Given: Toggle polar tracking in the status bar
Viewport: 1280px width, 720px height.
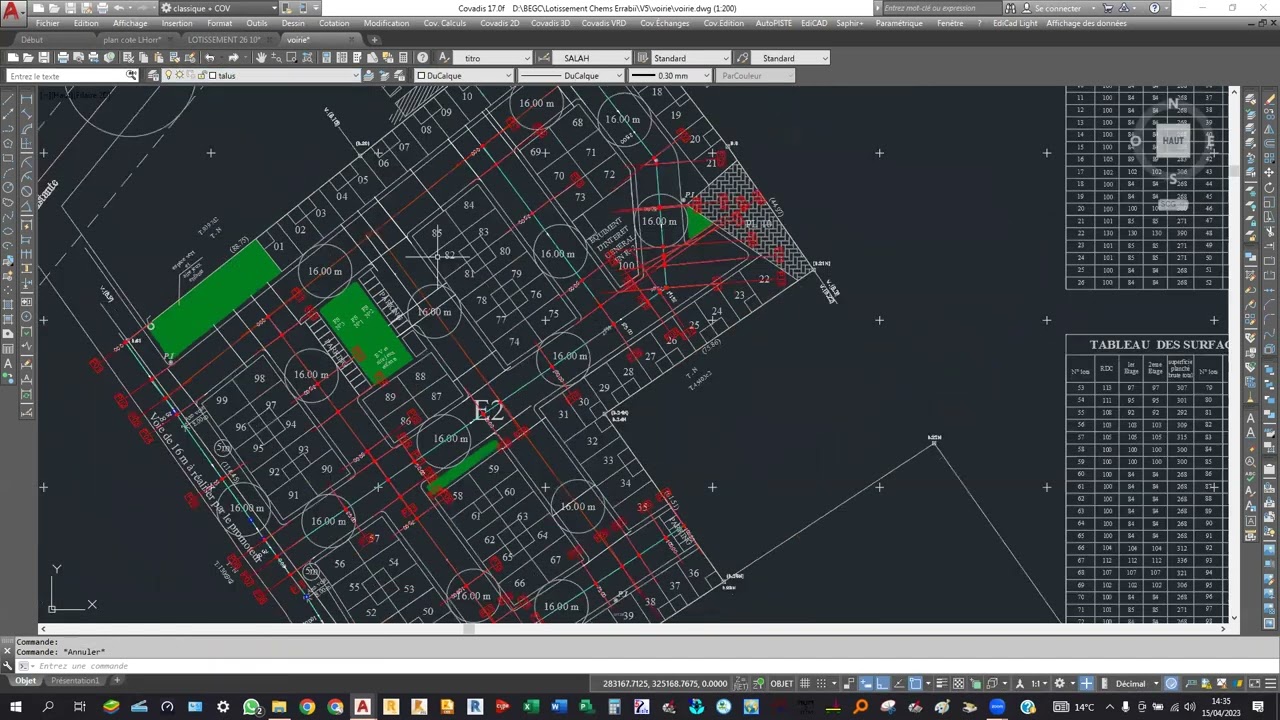Looking at the screenshot, I should pos(899,684).
